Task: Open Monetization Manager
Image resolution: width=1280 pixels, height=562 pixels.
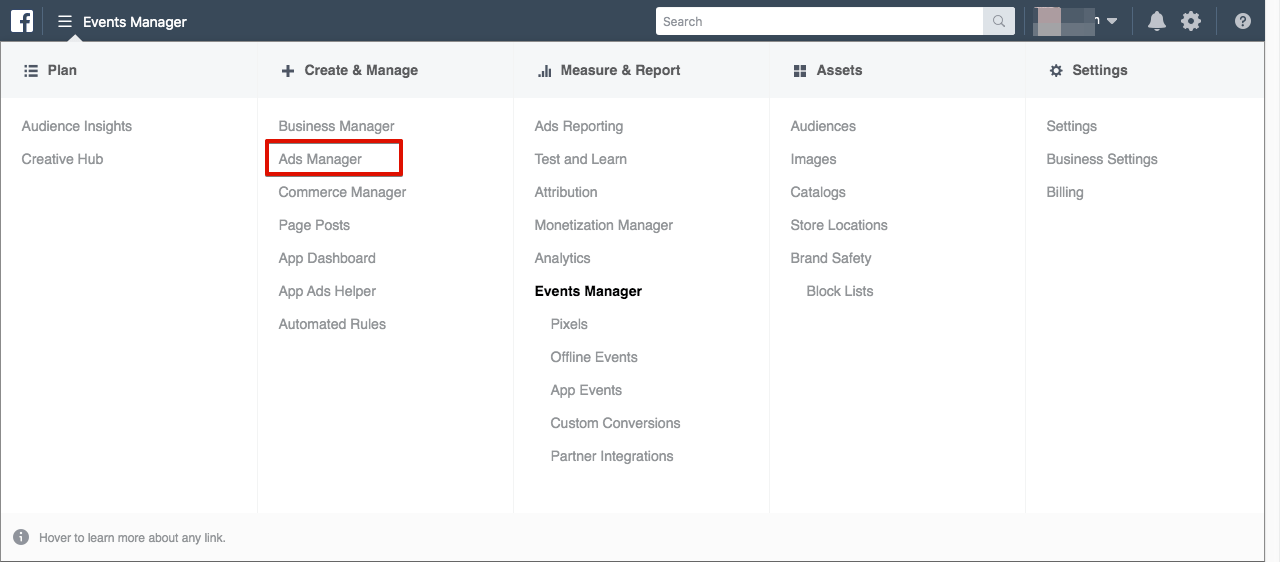Action: coord(604,225)
